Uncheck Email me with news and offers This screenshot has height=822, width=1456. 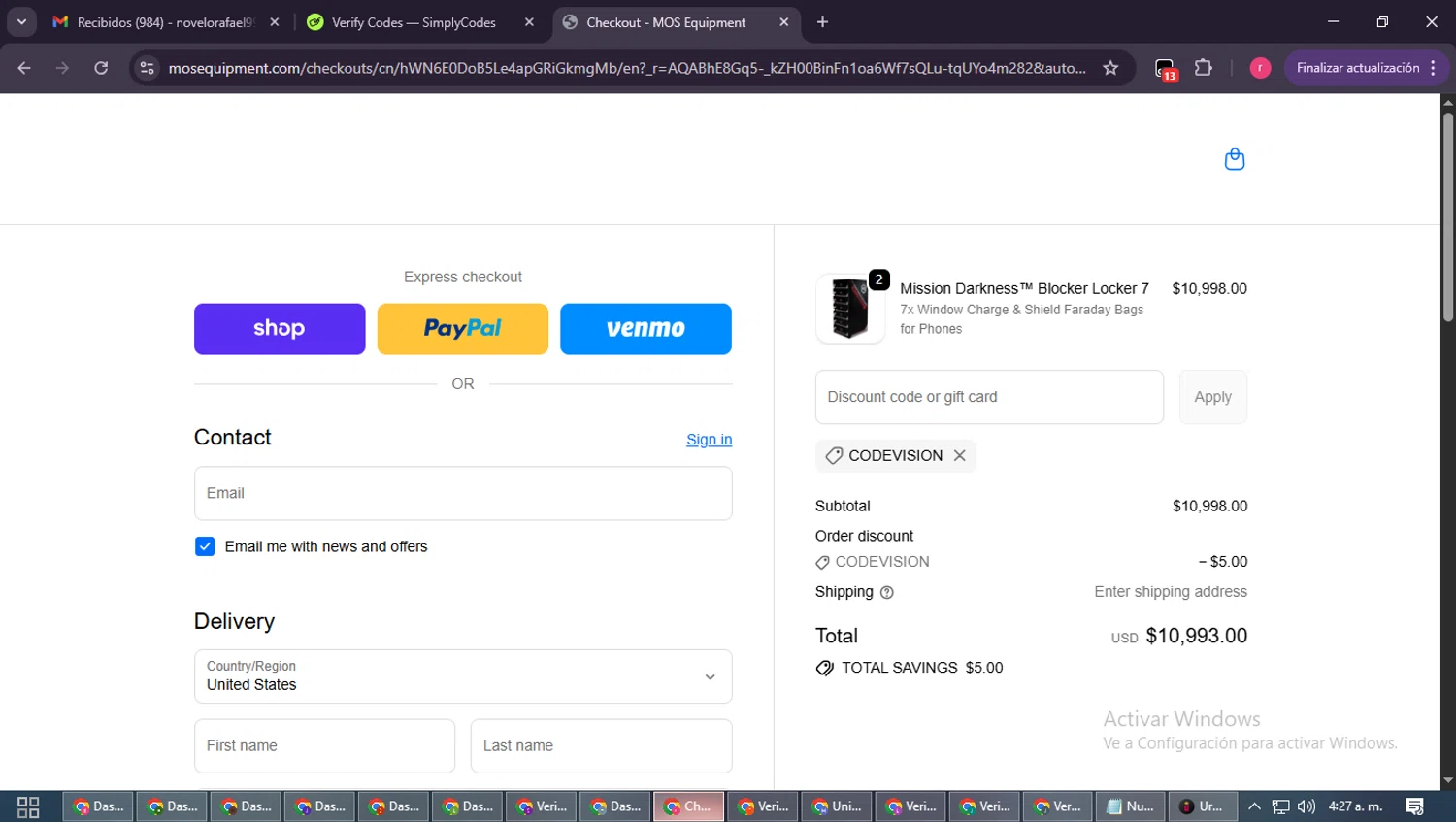pos(205,546)
